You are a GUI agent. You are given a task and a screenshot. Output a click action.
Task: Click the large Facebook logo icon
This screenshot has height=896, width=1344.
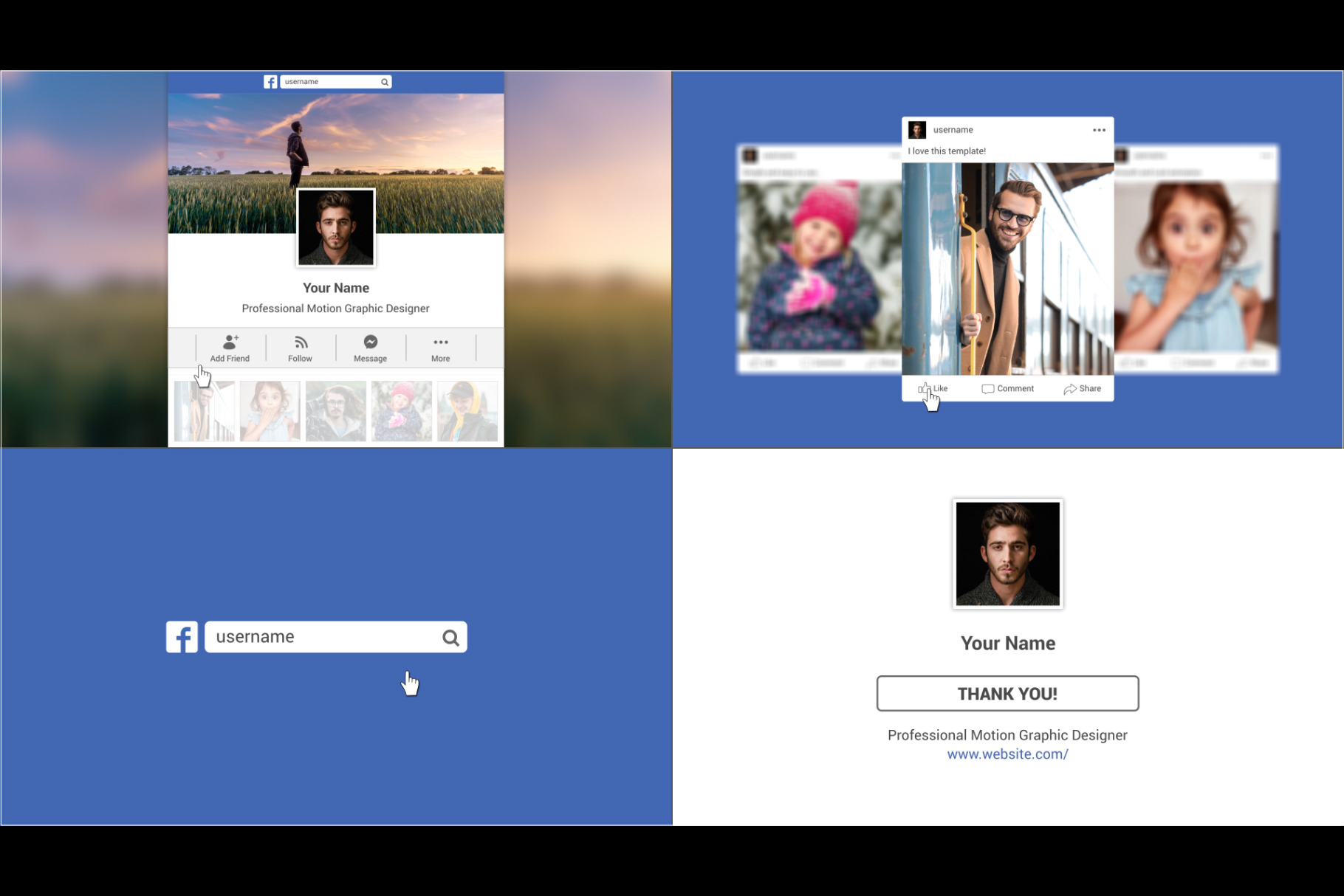coord(182,637)
